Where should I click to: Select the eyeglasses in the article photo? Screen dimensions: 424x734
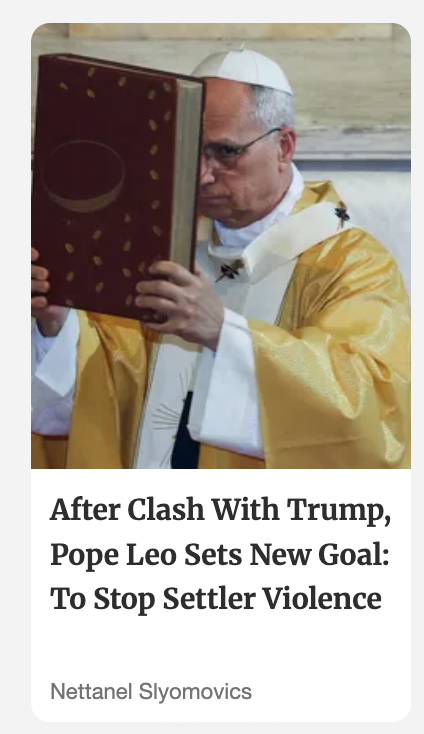click(x=239, y=149)
